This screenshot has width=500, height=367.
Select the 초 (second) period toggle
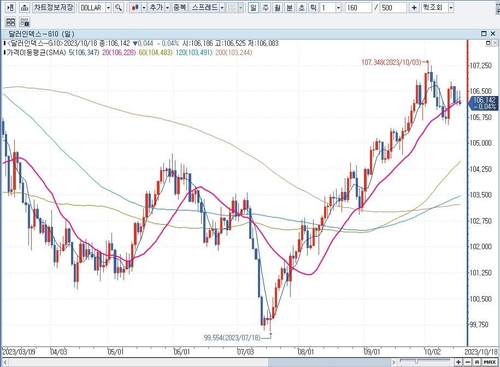click(301, 7)
